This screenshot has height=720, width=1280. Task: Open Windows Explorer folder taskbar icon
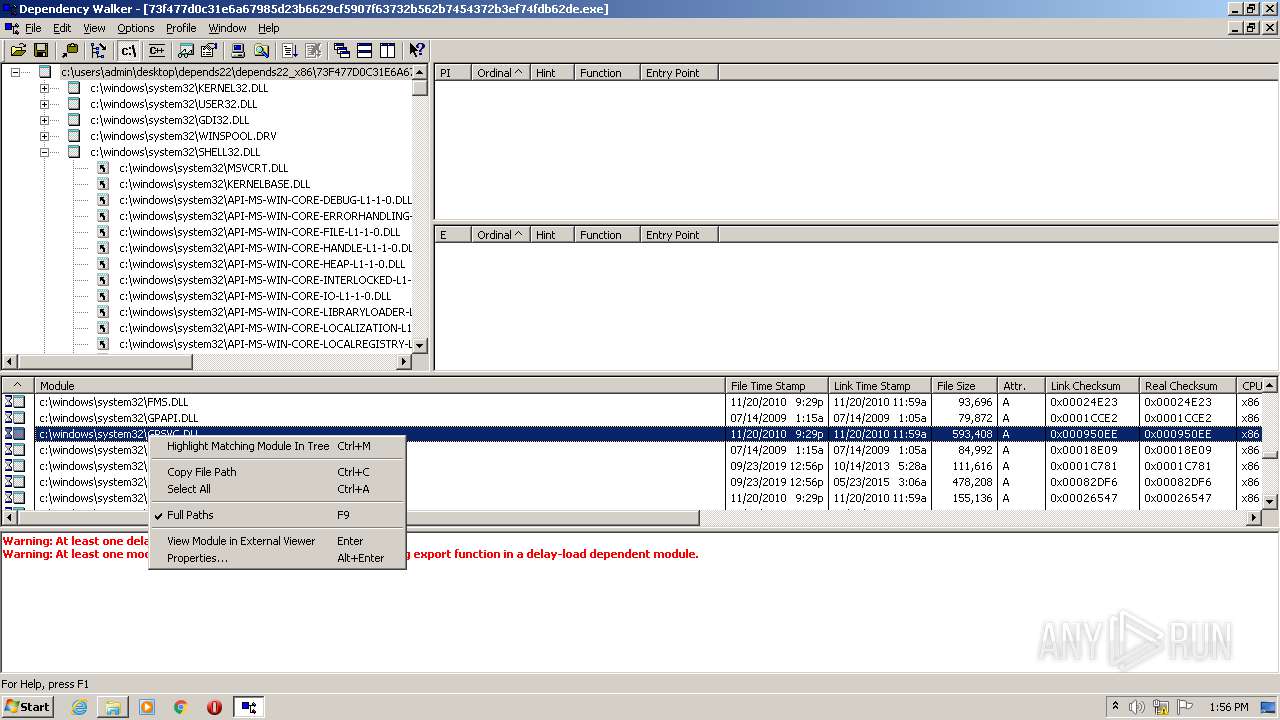click(x=113, y=707)
